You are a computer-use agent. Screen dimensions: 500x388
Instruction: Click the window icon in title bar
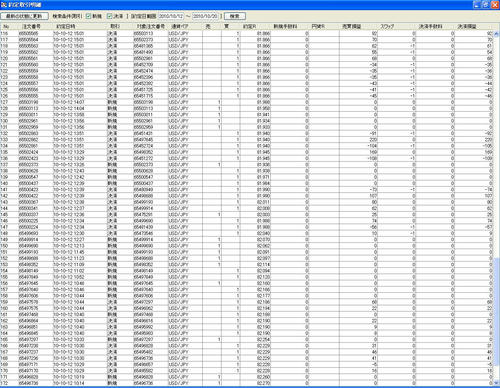4,5
